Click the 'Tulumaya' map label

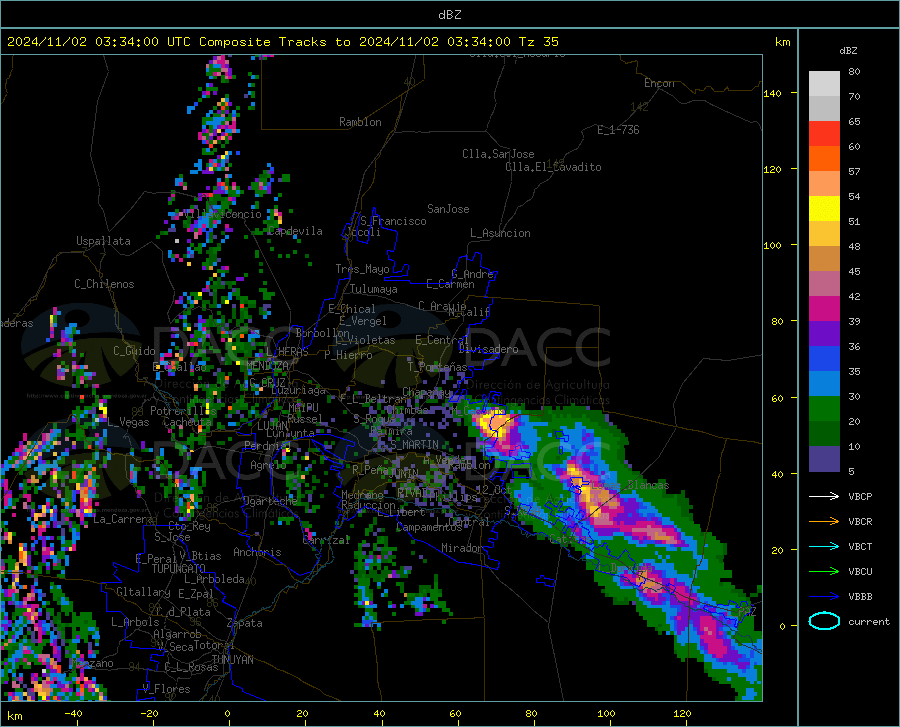point(374,289)
